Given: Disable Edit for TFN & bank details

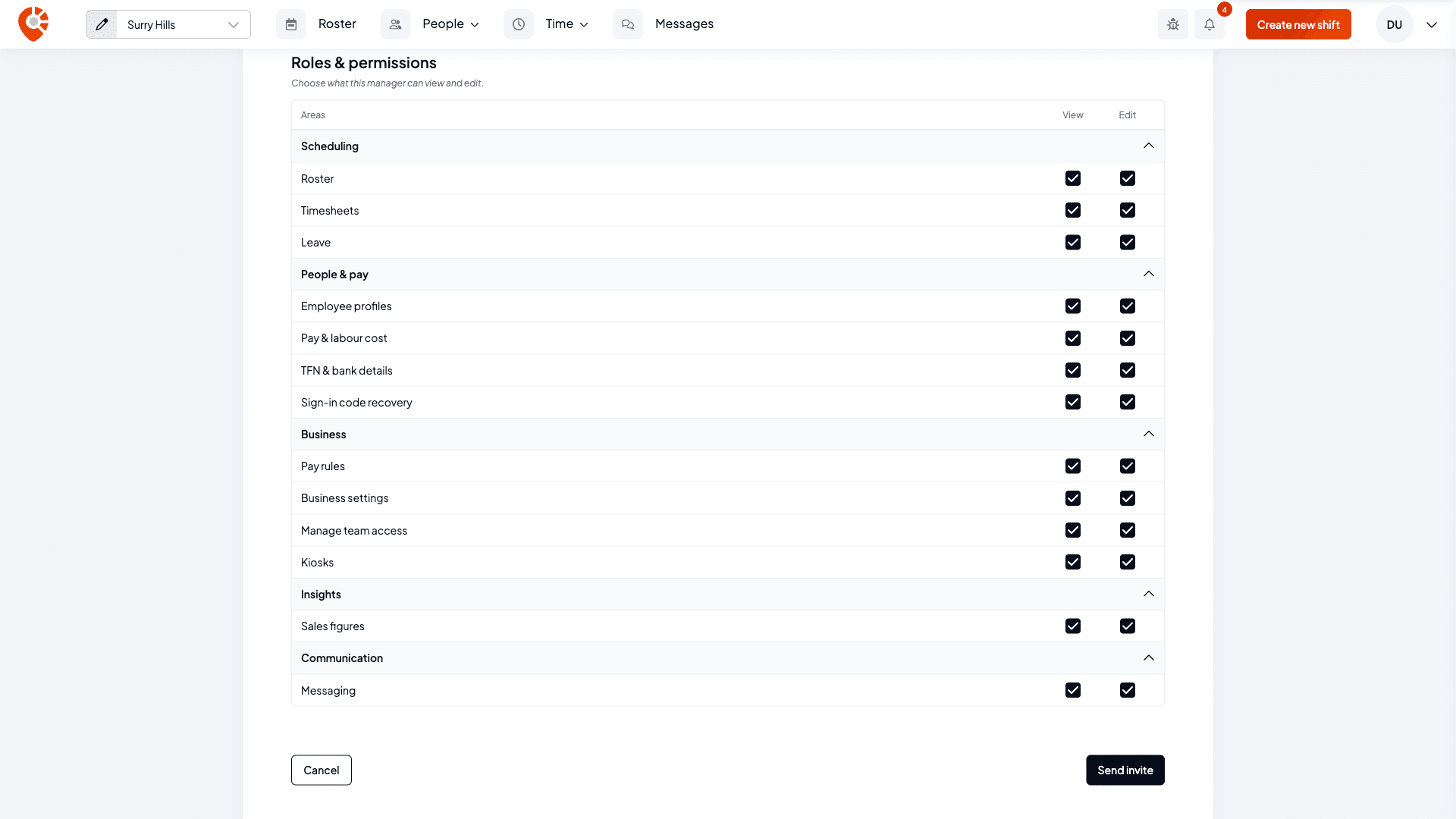Looking at the screenshot, I should tap(1128, 370).
